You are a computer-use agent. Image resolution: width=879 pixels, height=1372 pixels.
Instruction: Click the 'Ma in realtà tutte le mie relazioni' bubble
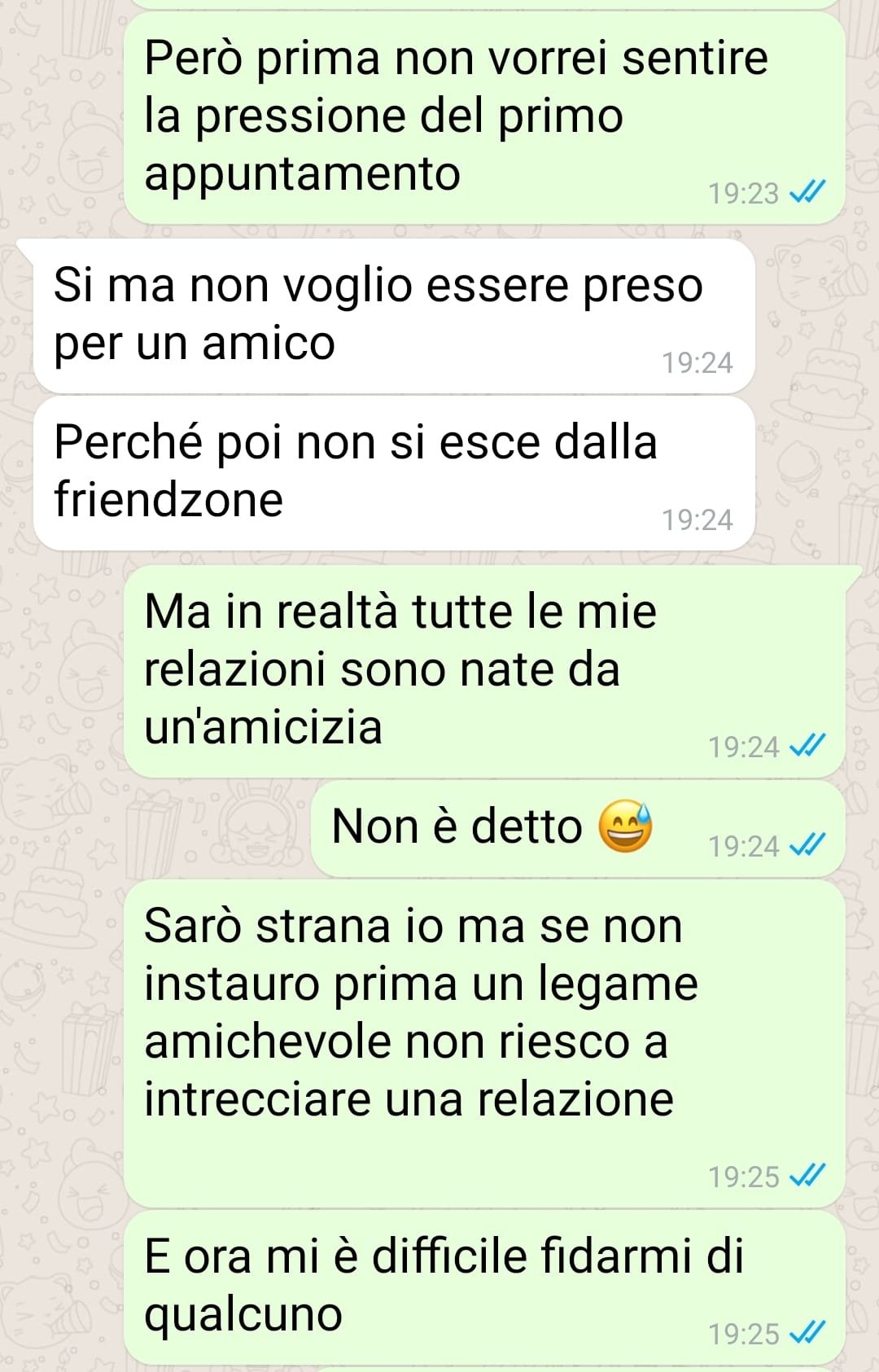484,671
